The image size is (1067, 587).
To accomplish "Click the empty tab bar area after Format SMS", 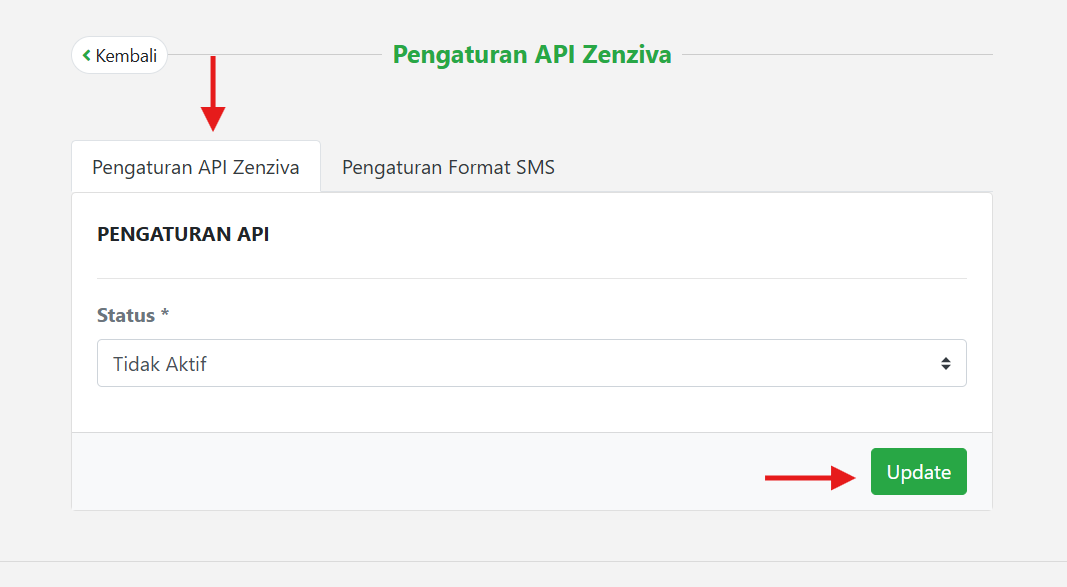I will (x=780, y=167).
